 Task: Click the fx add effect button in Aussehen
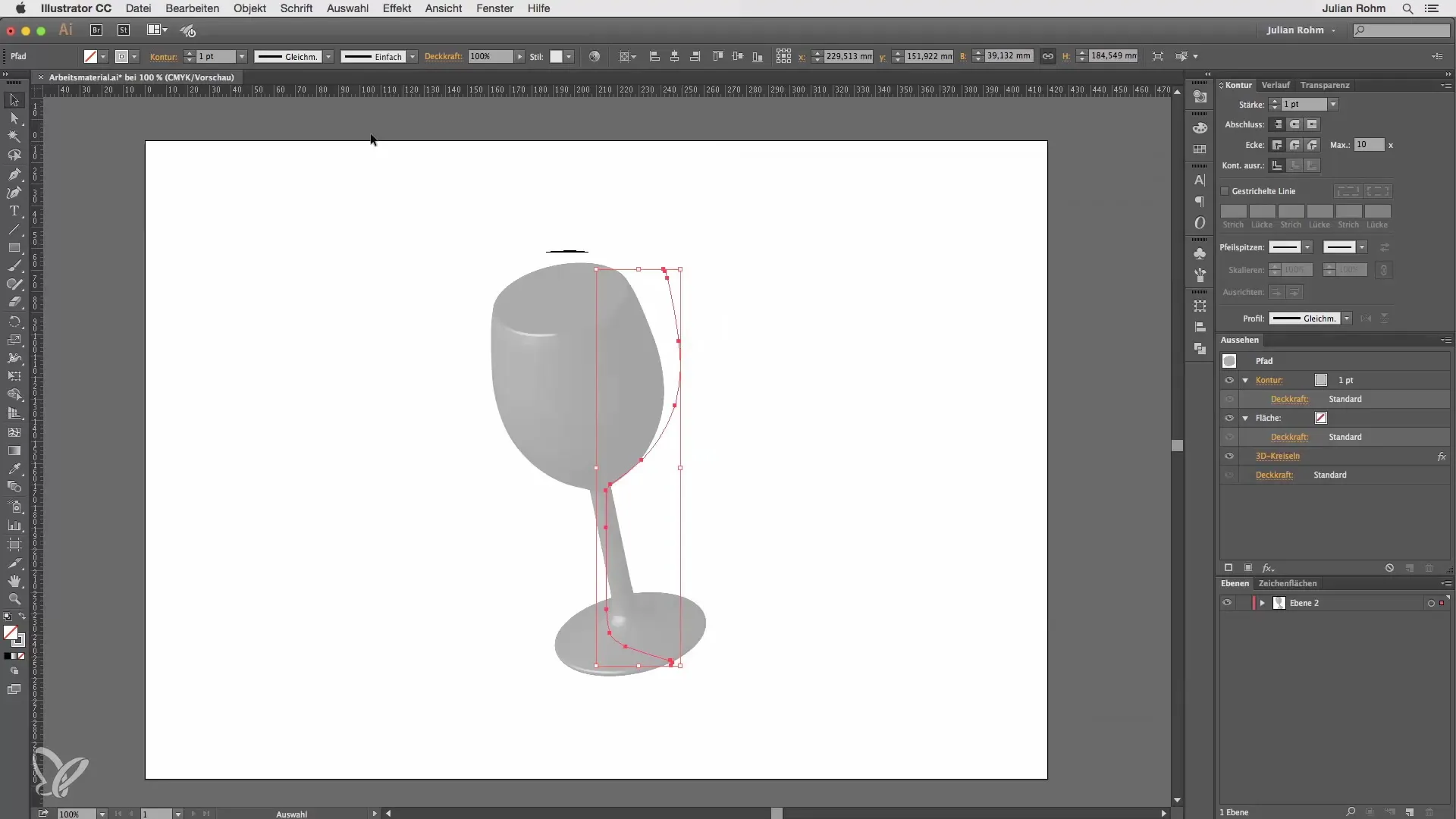pyautogui.click(x=1267, y=568)
